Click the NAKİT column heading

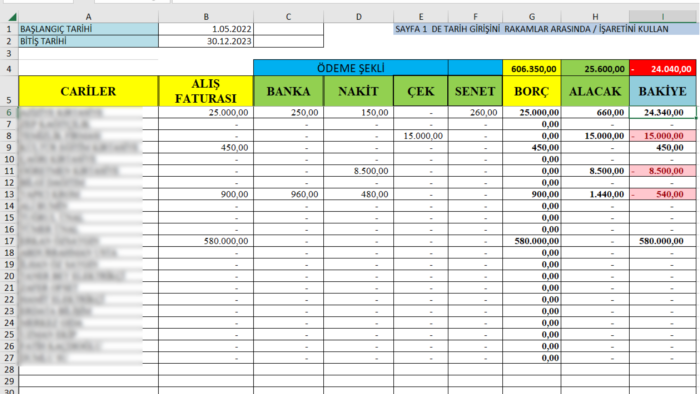point(358,91)
